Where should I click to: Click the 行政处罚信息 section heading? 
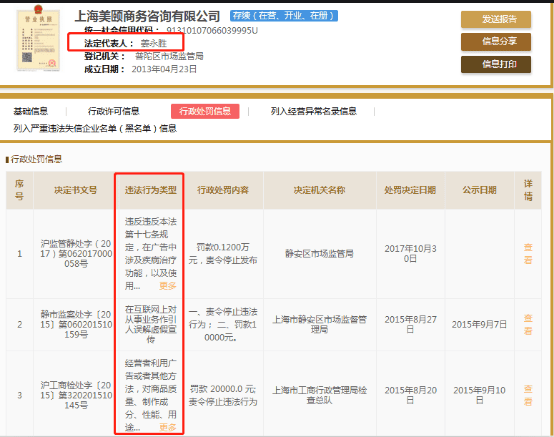[36, 159]
